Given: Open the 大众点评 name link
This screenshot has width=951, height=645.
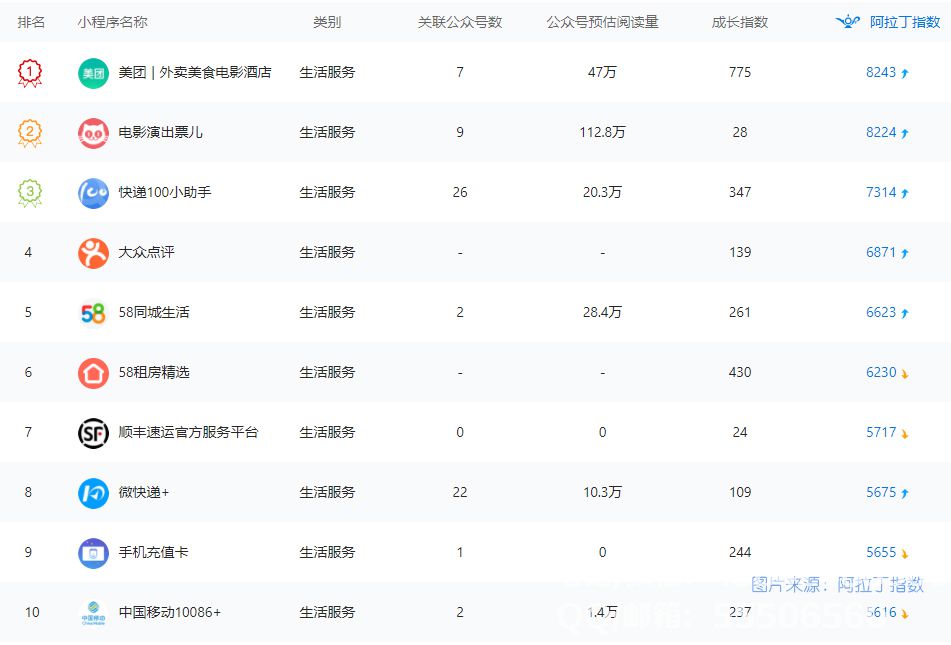Looking at the screenshot, I should [146, 252].
